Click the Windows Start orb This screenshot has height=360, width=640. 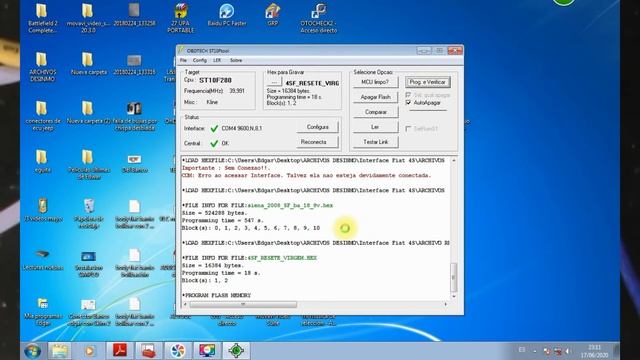click(x=33, y=351)
